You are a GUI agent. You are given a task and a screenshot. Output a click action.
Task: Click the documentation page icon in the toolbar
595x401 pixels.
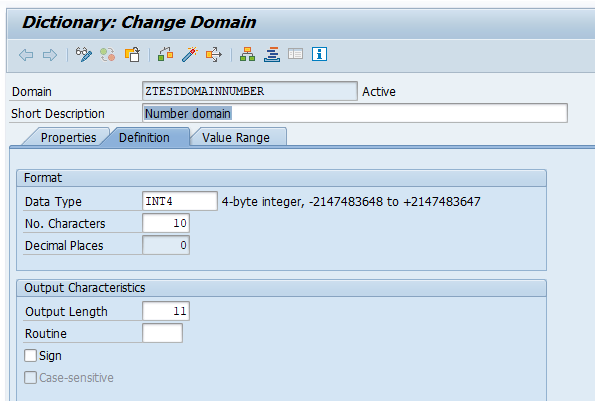click(x=295, y=54)
